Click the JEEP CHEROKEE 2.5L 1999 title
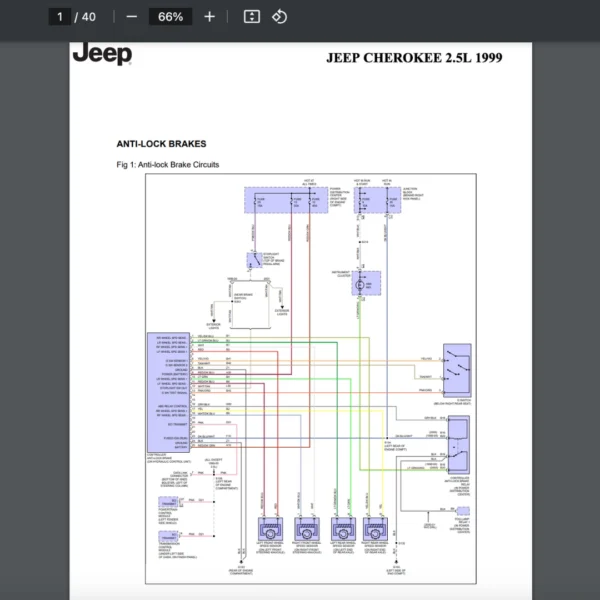 [414, 57]
